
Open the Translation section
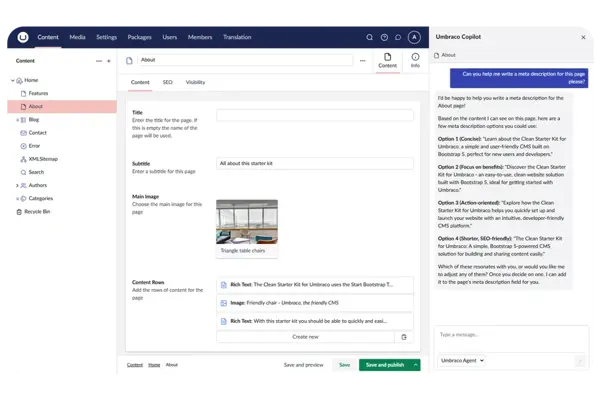pos(237,37)
